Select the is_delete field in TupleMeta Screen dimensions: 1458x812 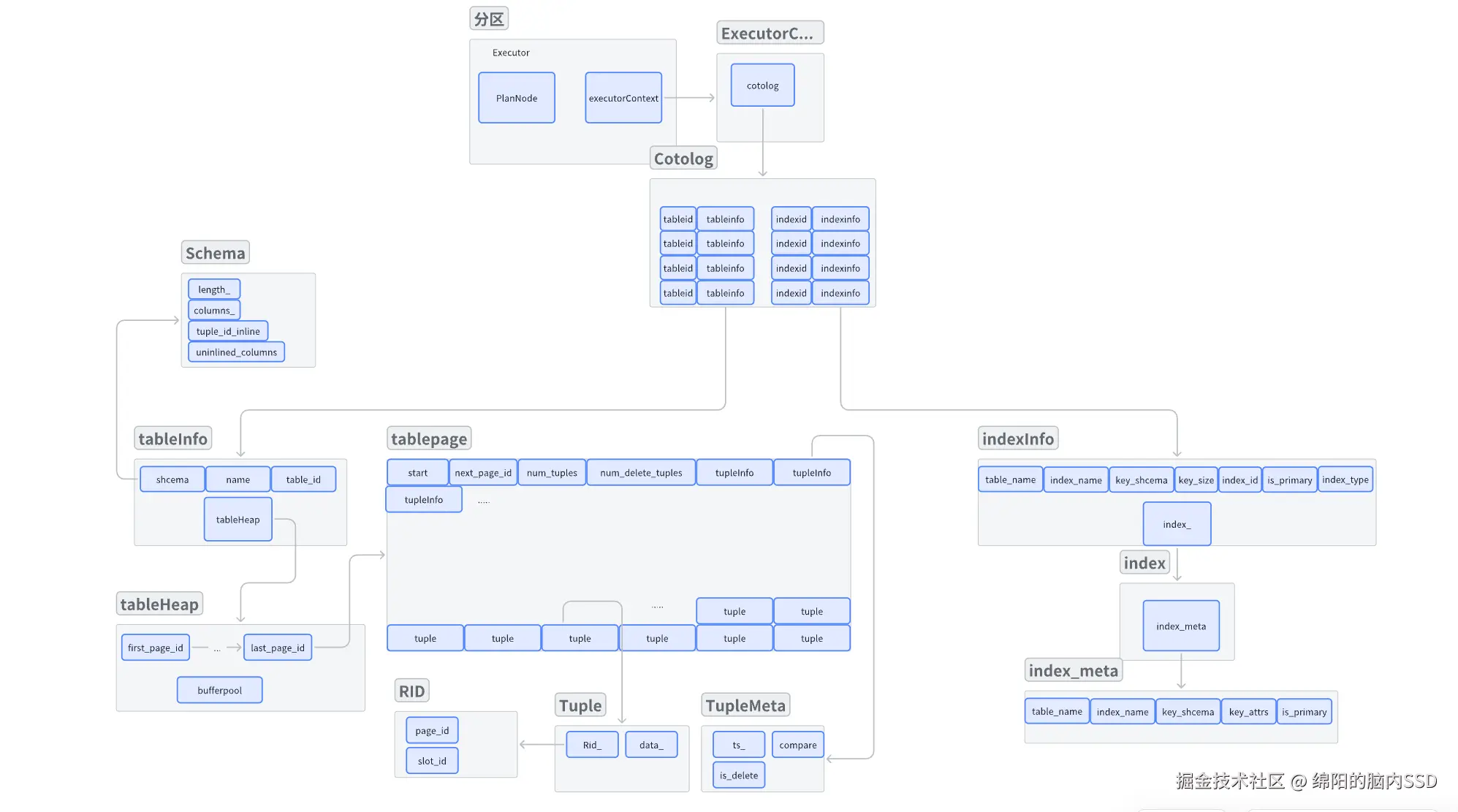738,775
